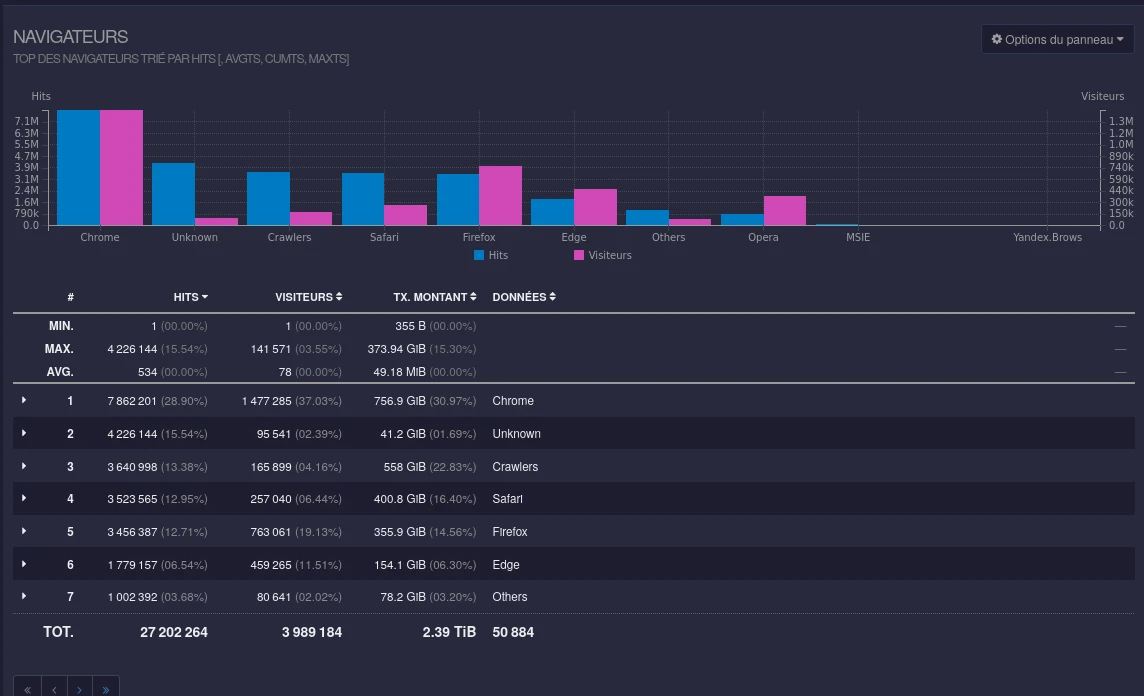Open the Options du panneau dropdown
The height and width of the screenshot is (696, 1144).
[1057, 39]
